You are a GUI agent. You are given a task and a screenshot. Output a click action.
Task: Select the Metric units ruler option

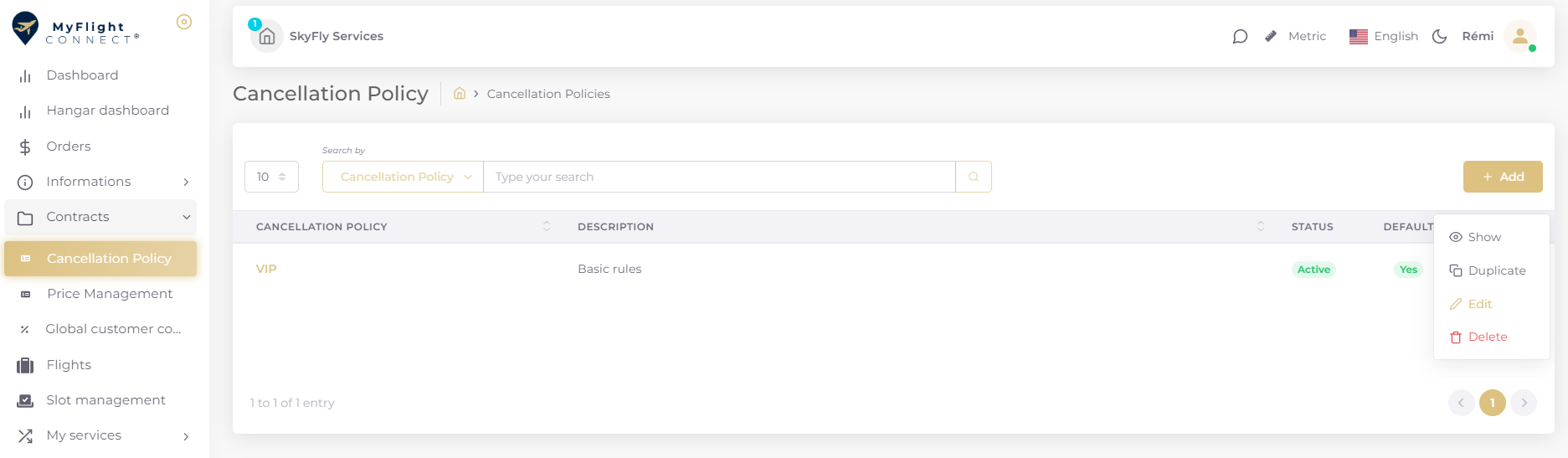coord(1295,36)
